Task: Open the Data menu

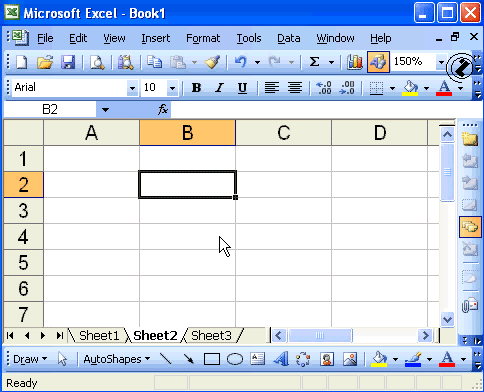Action: [x=289, y=38]
